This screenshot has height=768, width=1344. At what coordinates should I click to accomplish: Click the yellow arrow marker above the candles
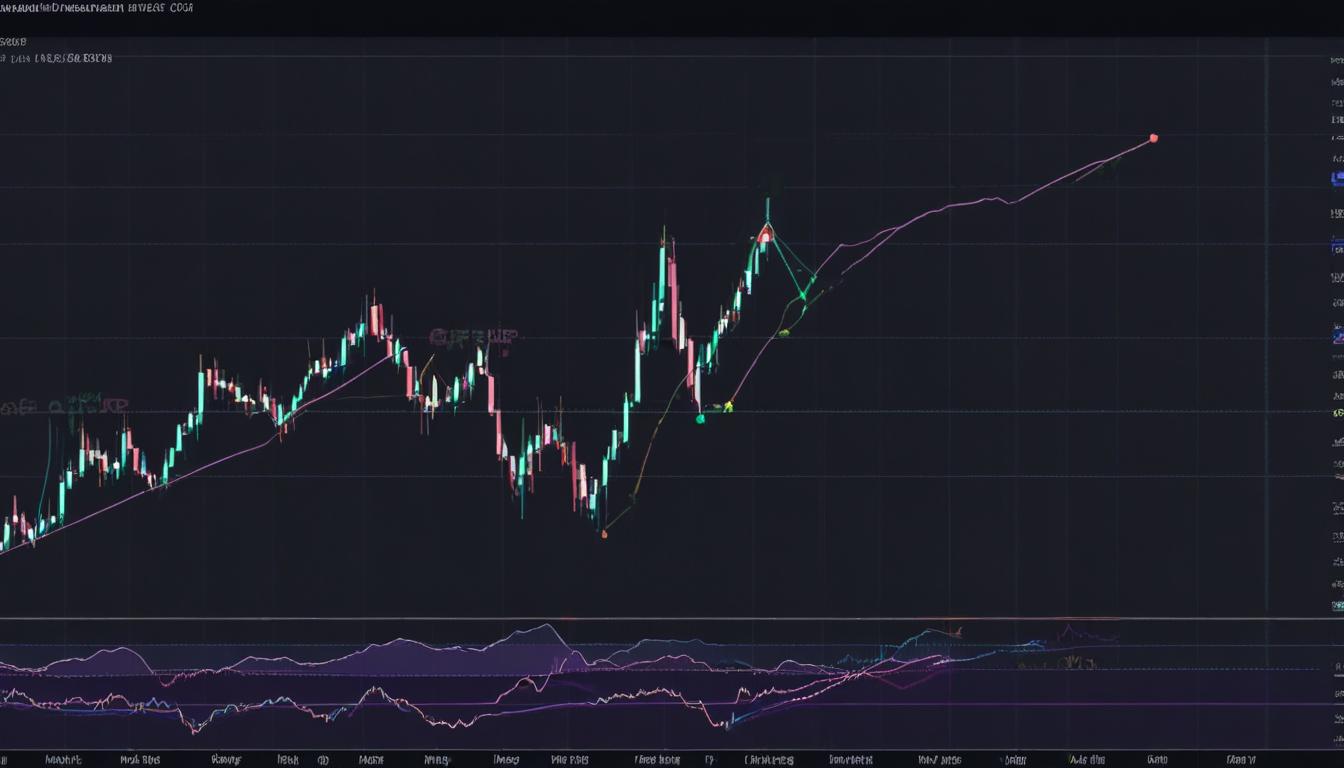(728, 404)
